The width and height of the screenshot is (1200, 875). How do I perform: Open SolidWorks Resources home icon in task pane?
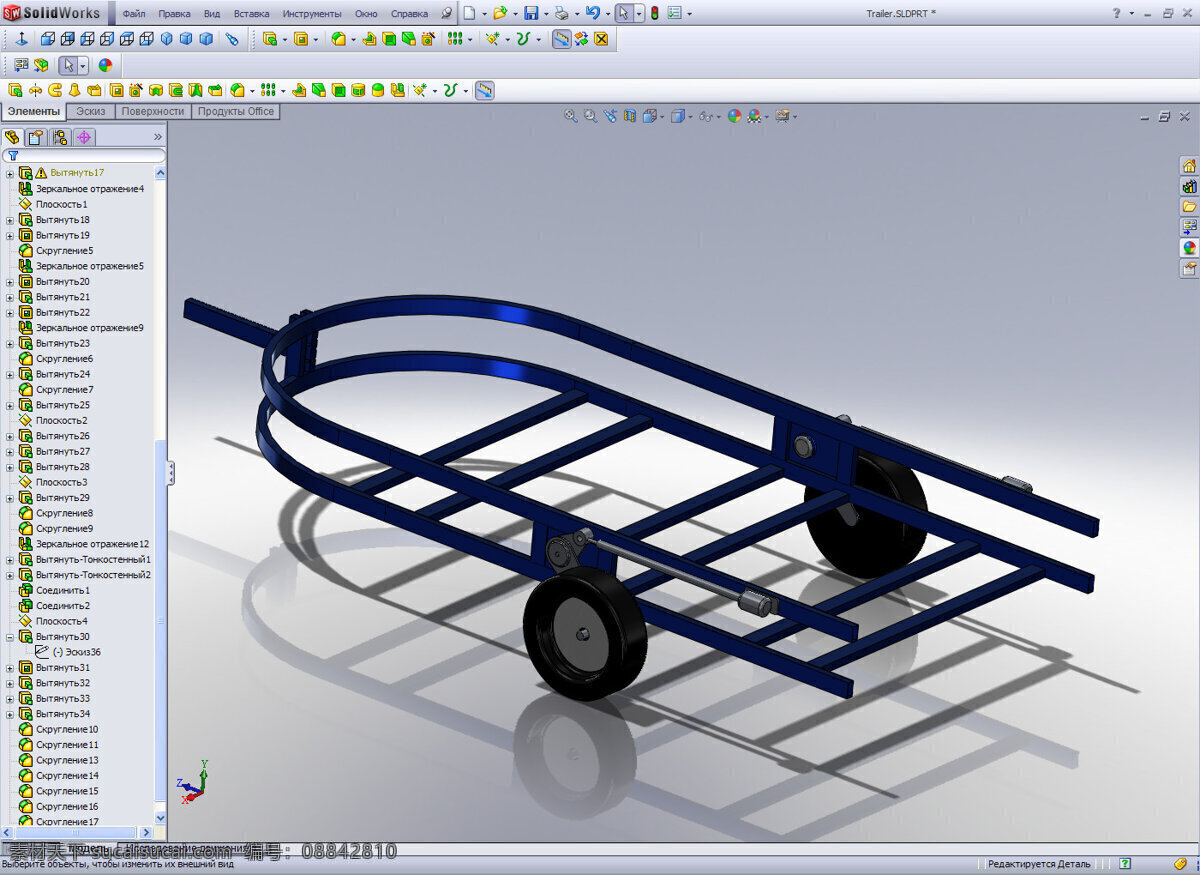(1189, 166)
